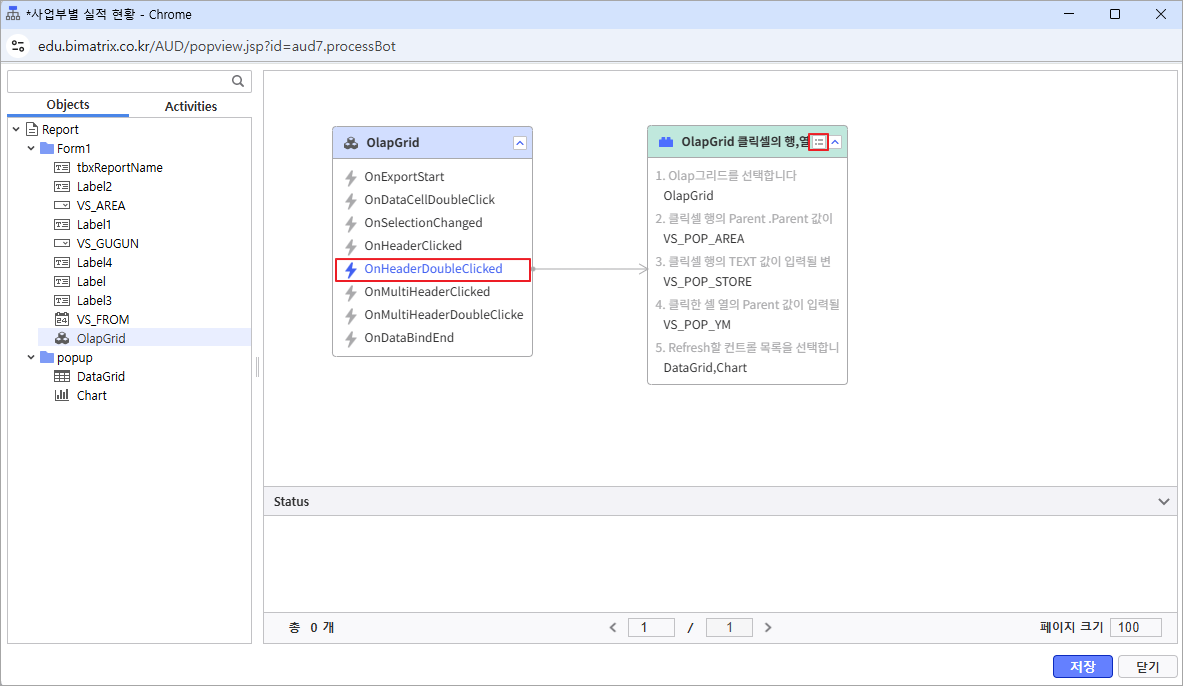Select the DataGrid table icon in tree
The height and width of the screenshot is (686, 1183).
click(62, 377)
